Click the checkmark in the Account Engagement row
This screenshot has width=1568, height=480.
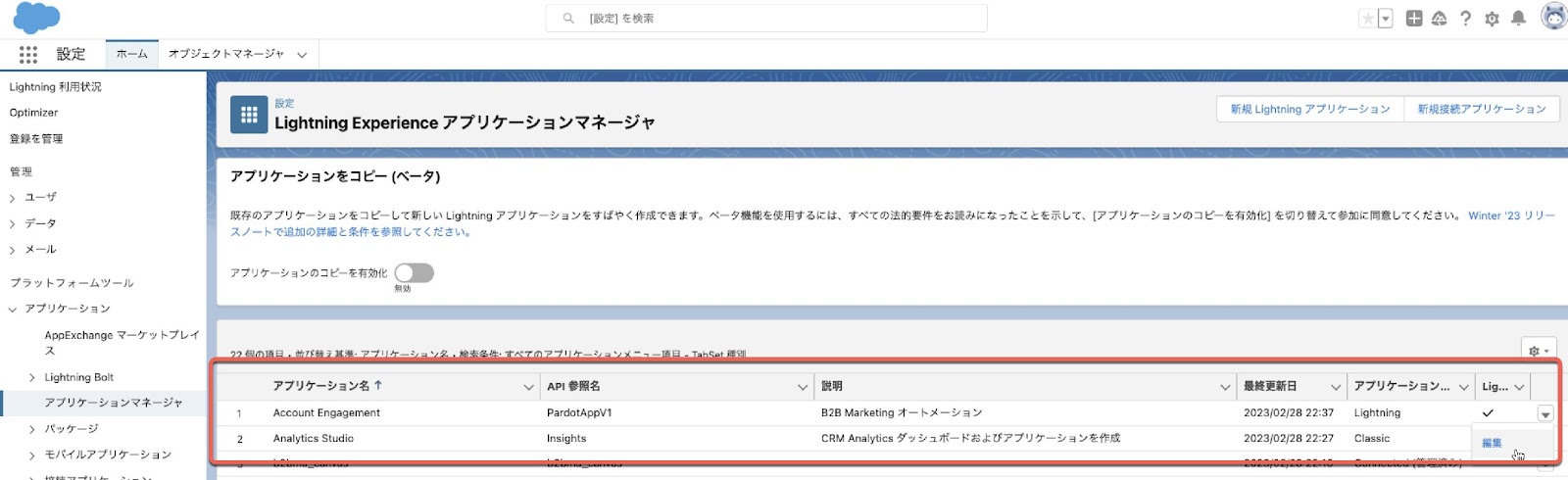click(x=1488, y=413)
